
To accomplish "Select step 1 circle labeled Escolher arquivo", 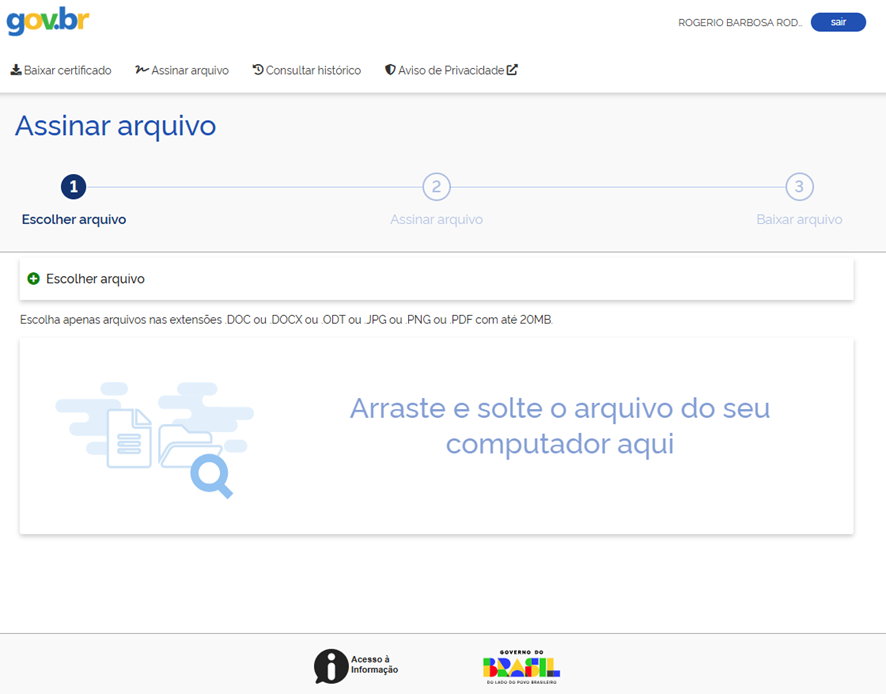I will [73, 187].
